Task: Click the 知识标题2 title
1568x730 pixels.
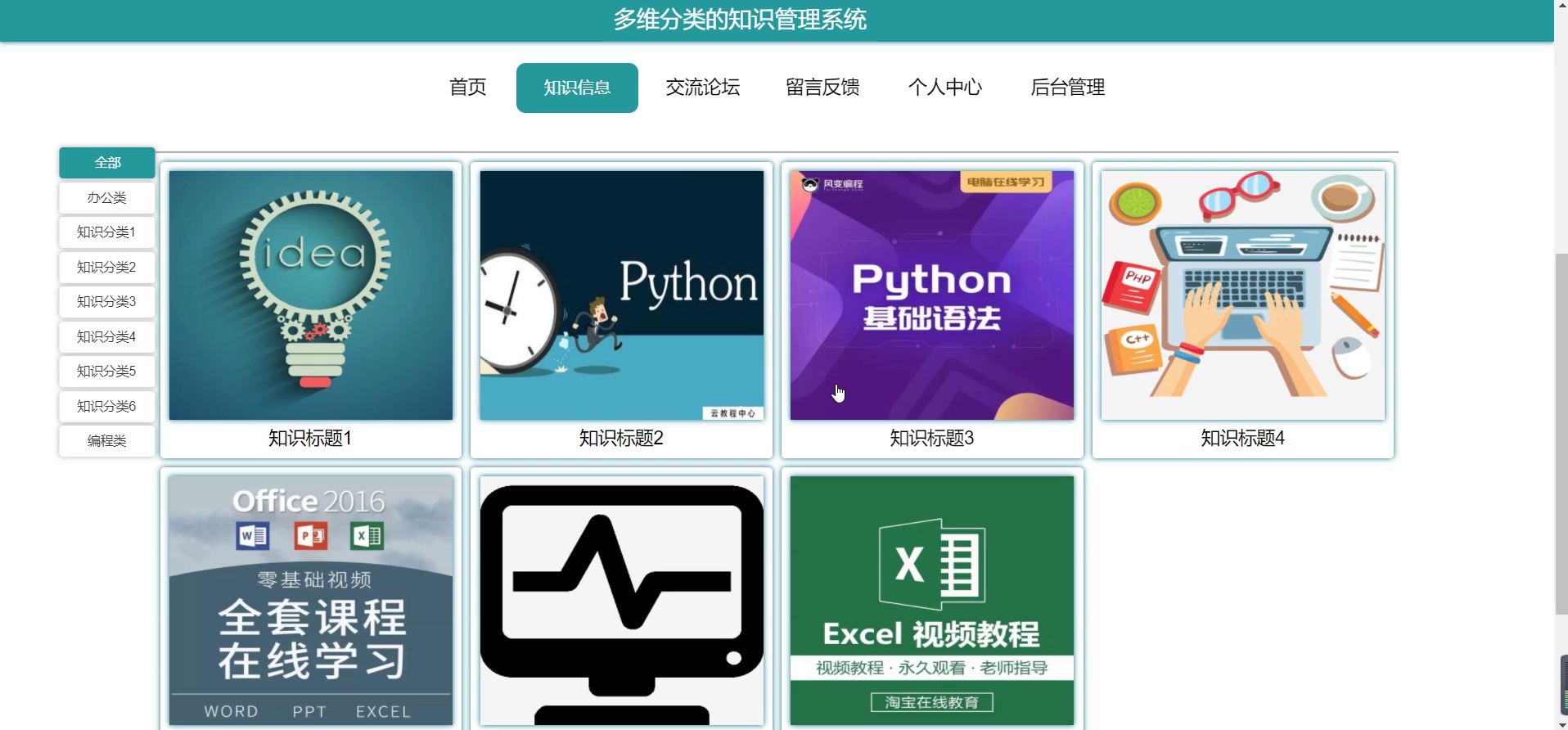Action: pos(621,439)
